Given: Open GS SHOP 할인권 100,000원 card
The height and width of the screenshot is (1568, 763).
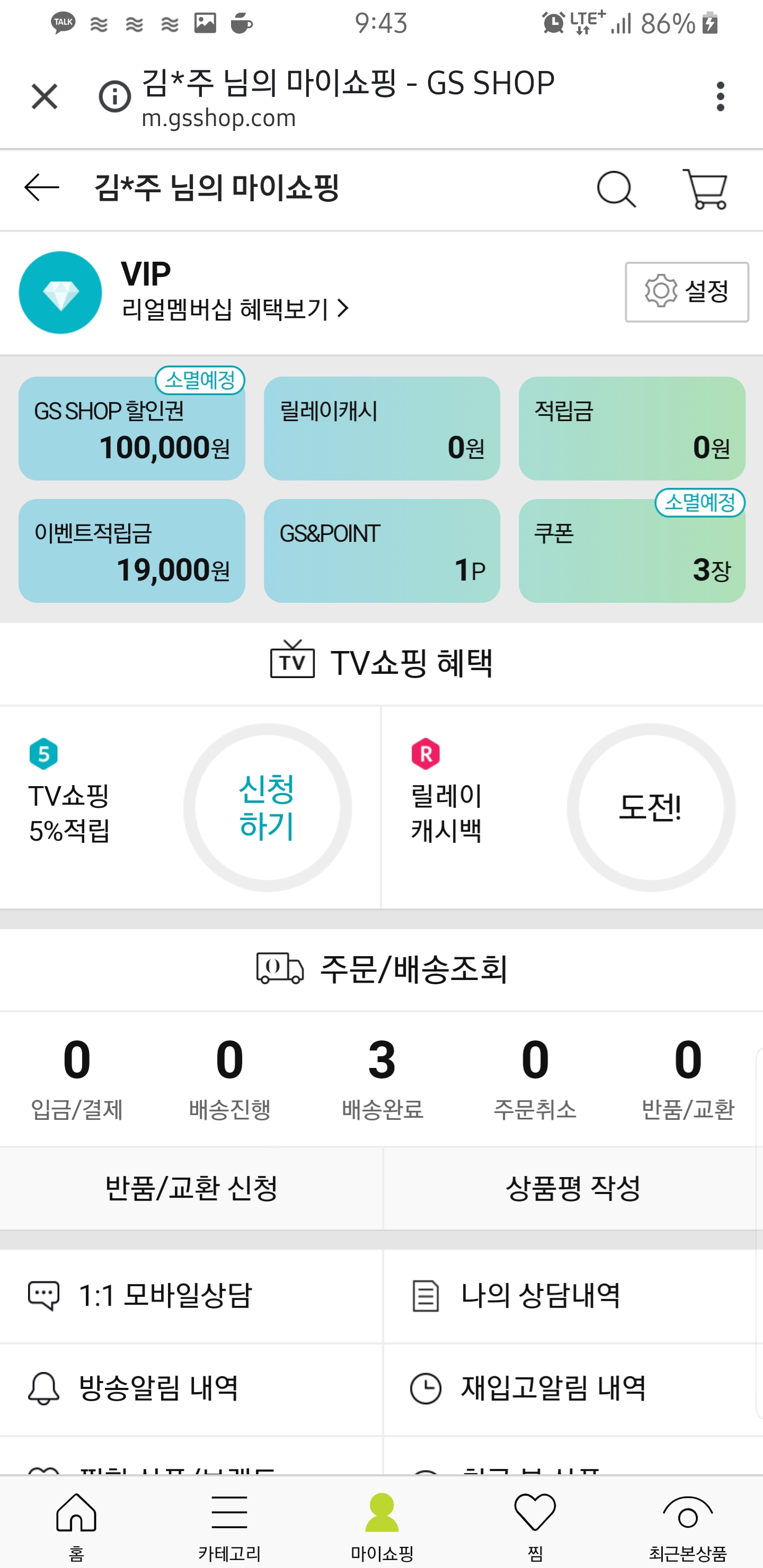Looking at the screenshot, I should (x=131, y=429).
